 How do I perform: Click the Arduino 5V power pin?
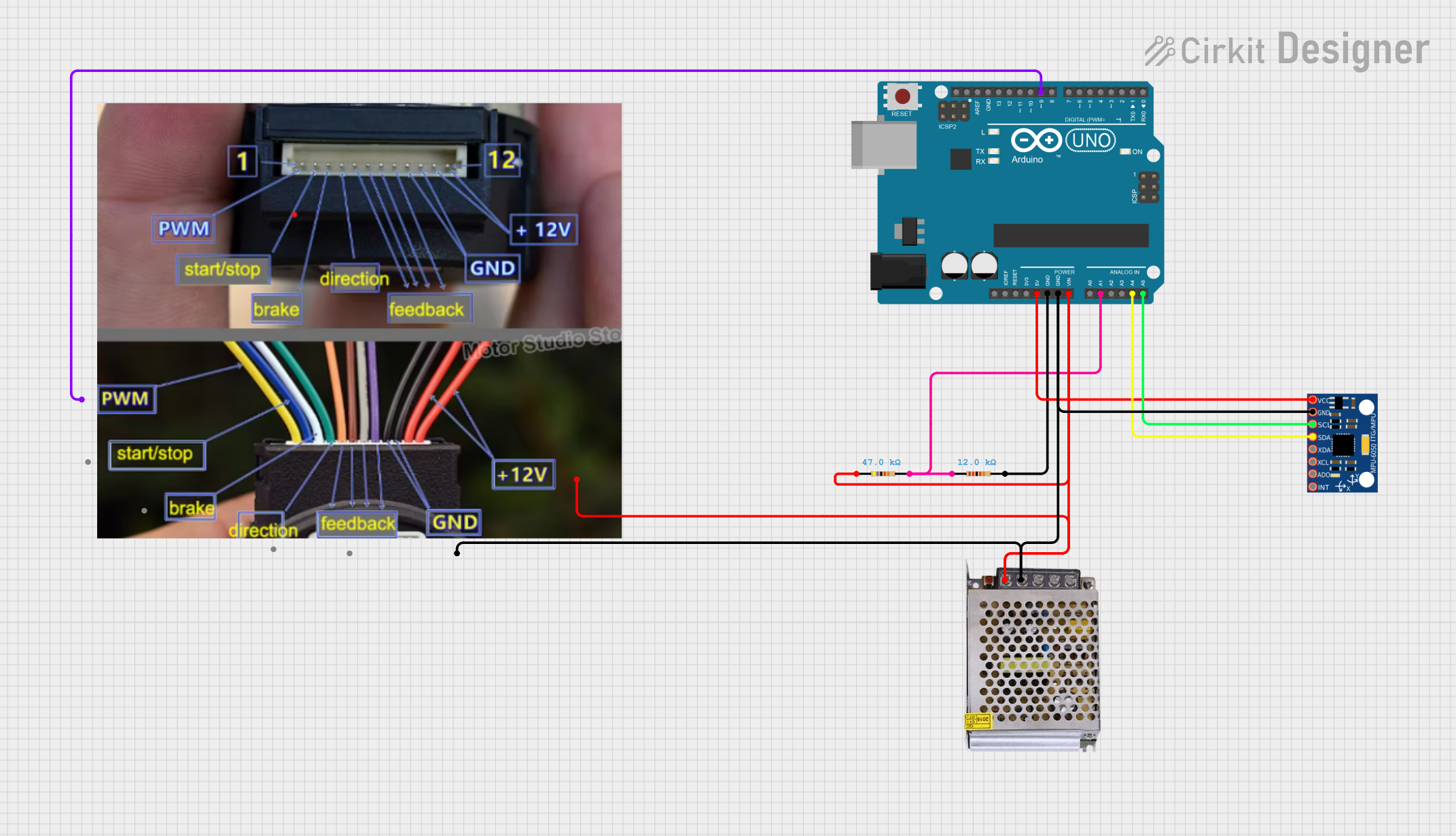tap(1037, 293)
